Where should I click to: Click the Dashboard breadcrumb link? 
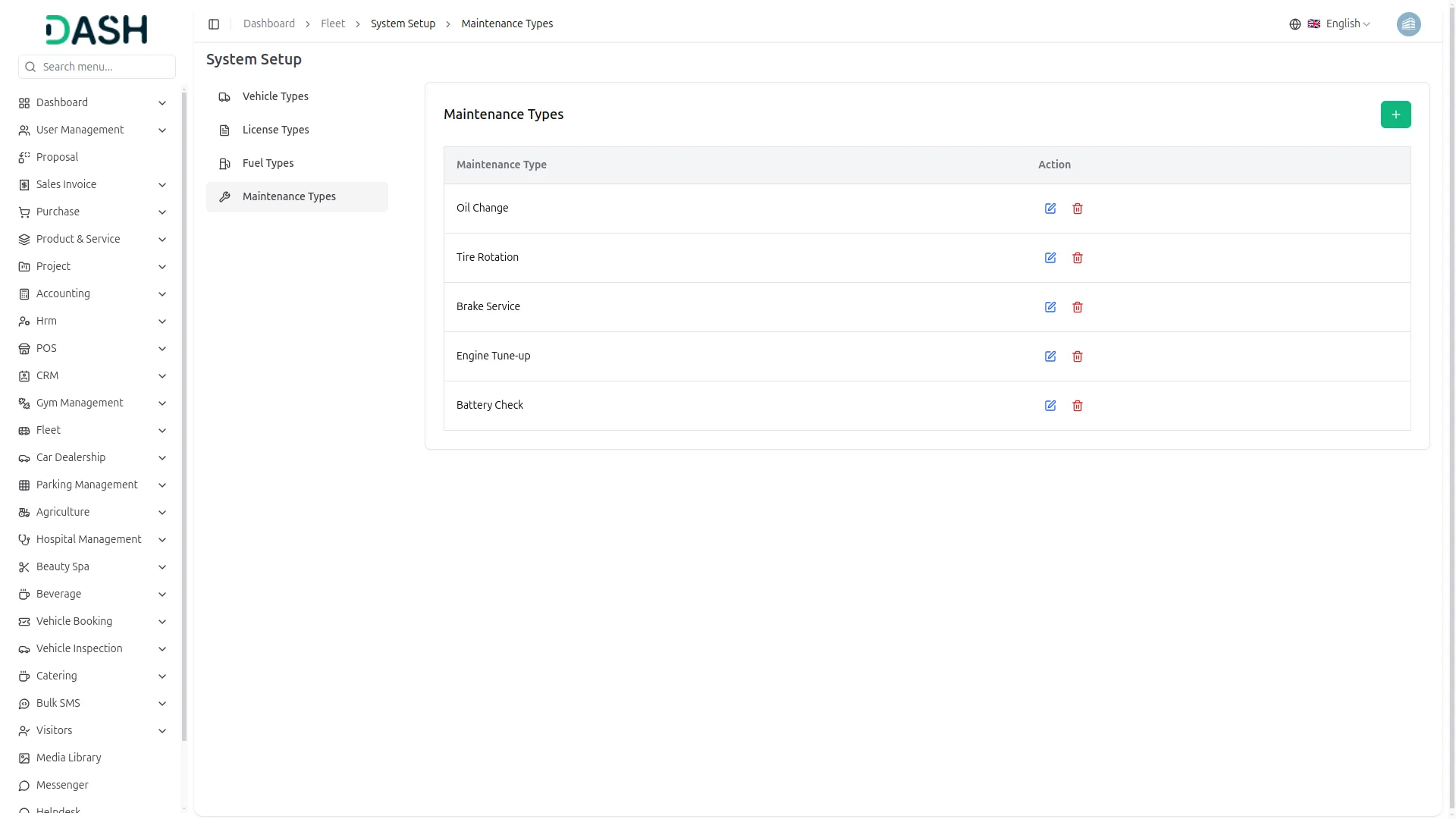(x=268, y=24)
